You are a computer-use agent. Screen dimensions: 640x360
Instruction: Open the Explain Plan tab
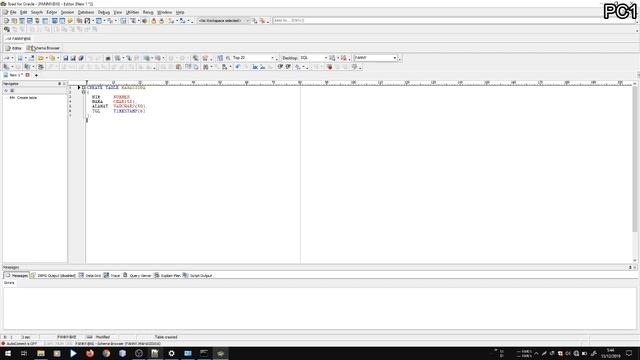point(167,276)
